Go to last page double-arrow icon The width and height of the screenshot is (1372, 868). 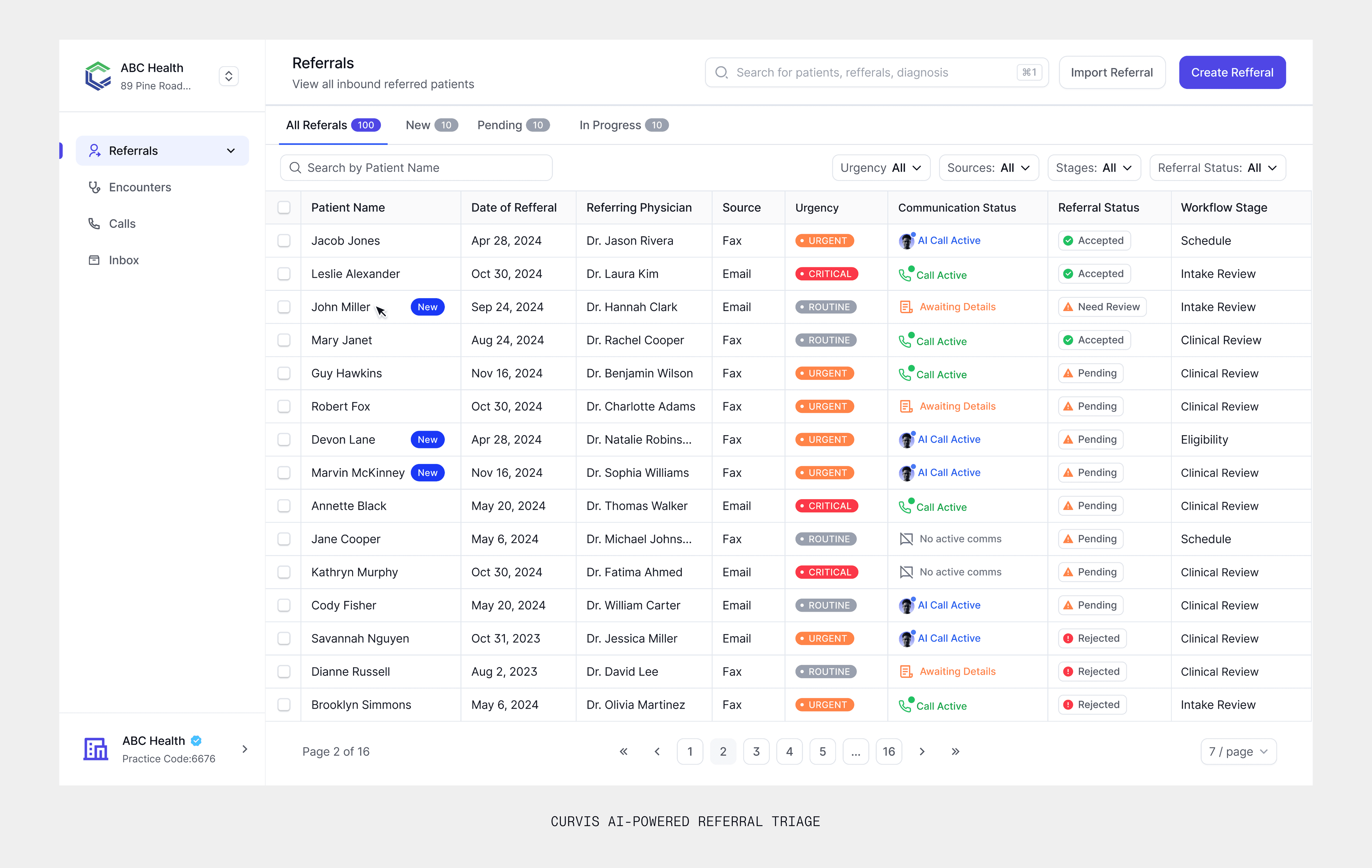pyautogui.click(x=955, y=752)
